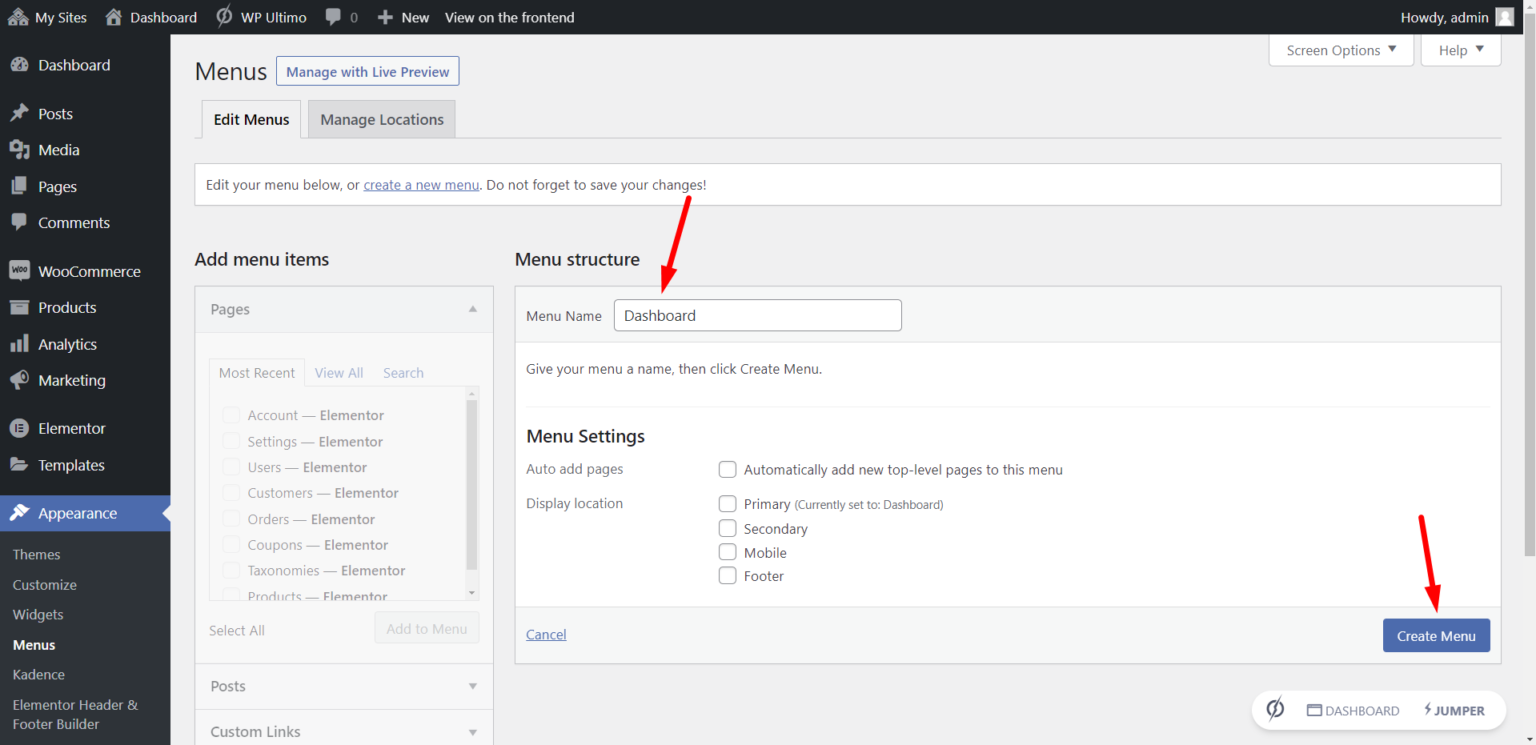
Task: Open Analytics via its chart icon
Action: tap(20, 343)
